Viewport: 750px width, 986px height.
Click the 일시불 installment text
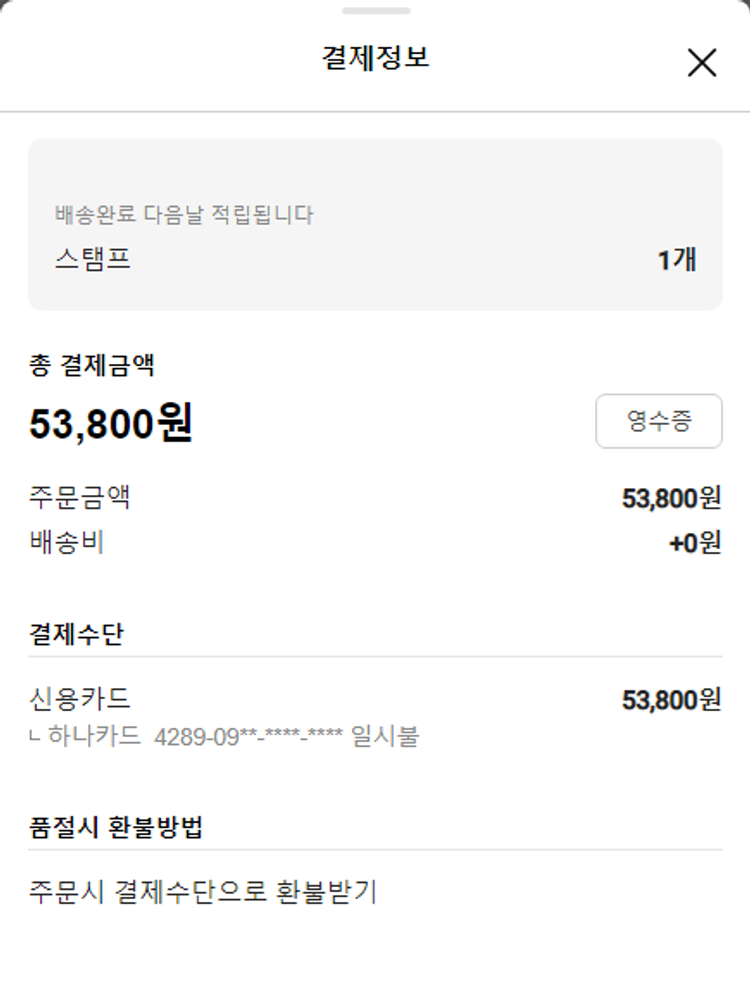[x=385, y=738]
